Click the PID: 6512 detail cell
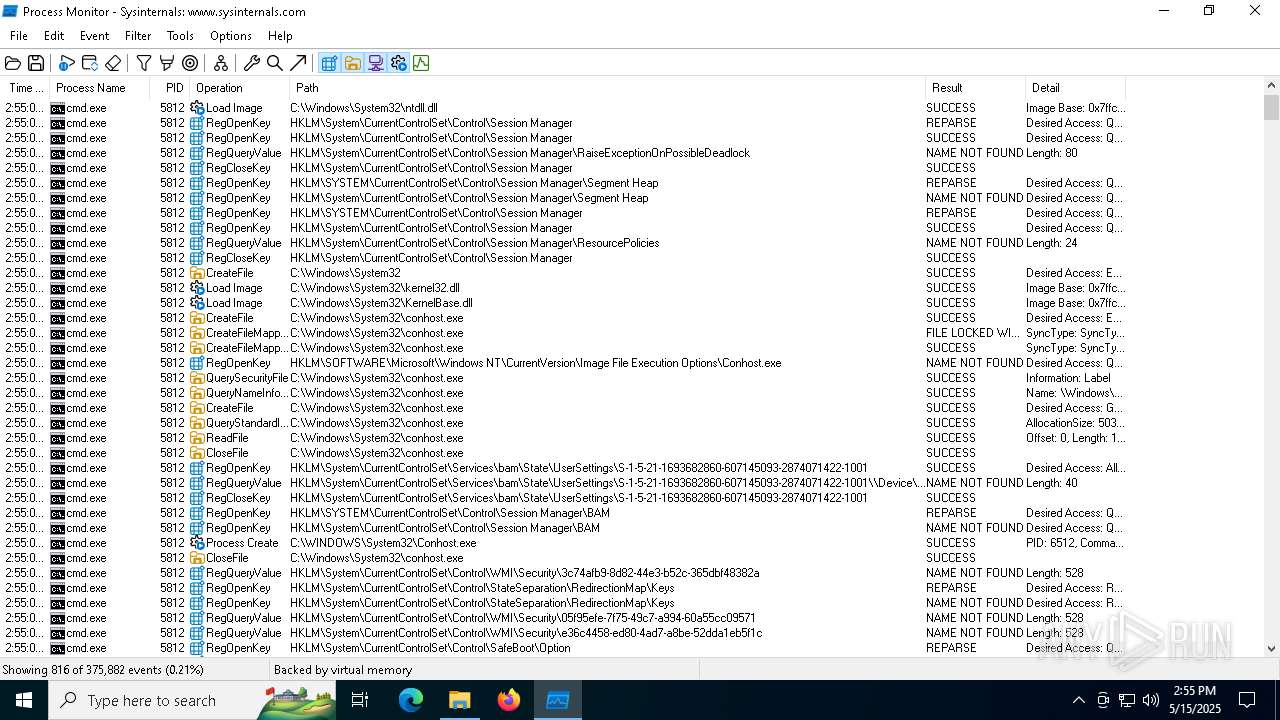 pyautogui.click(x=1074, y=543)
